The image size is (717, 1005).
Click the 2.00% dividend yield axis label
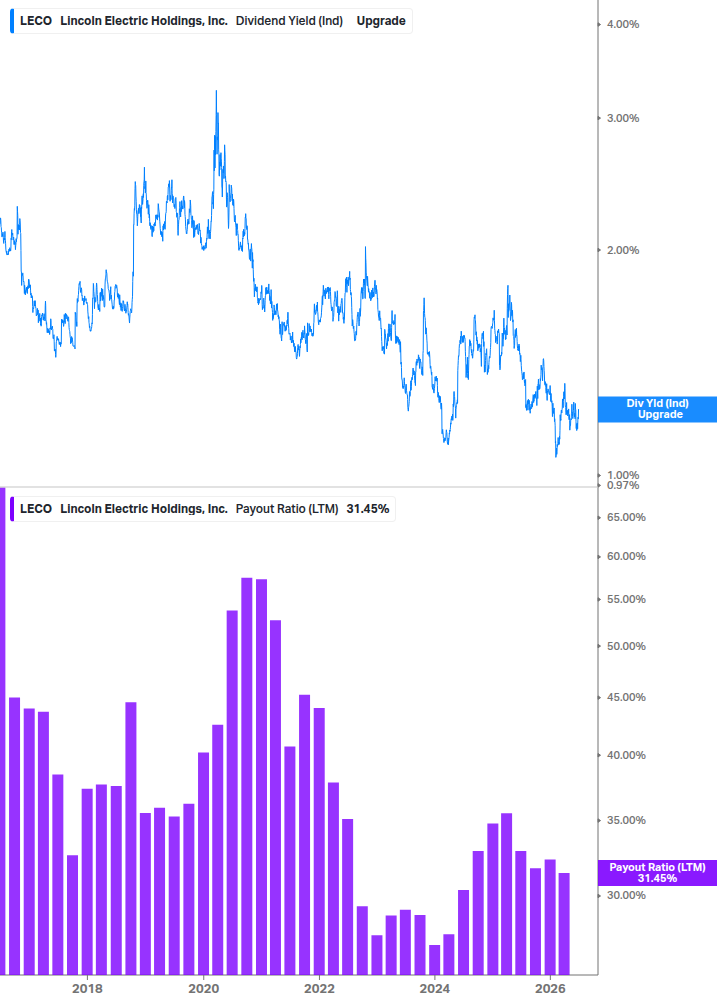point(623,250)
